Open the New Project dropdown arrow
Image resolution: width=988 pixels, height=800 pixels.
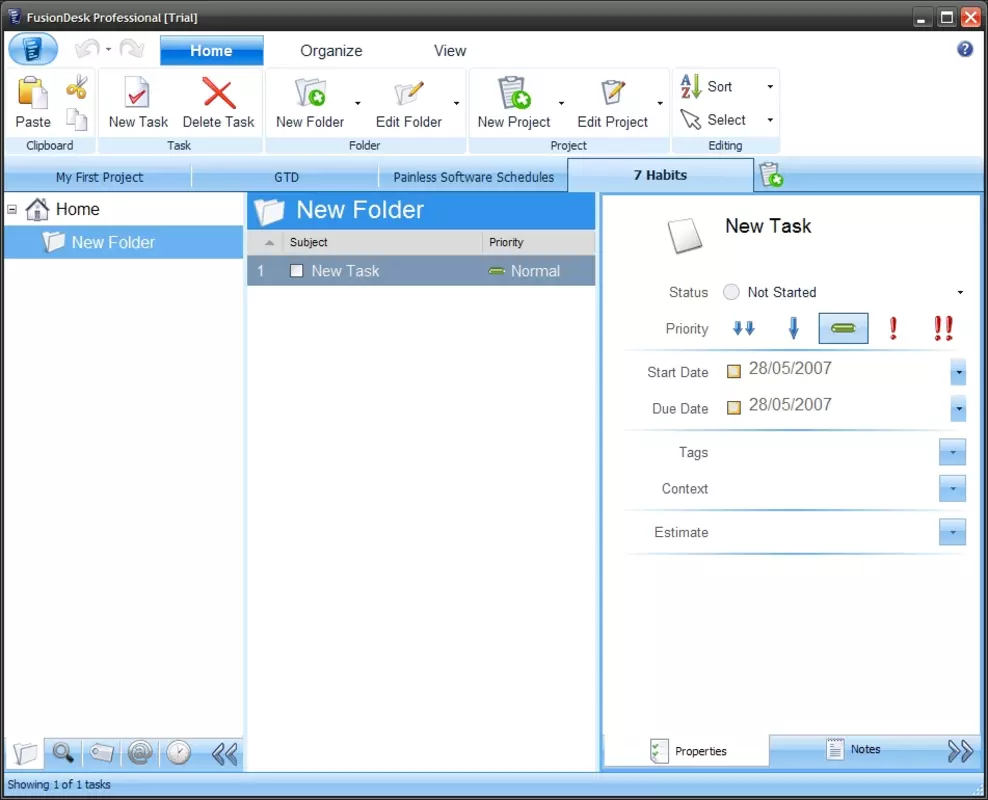coord(561,103)
